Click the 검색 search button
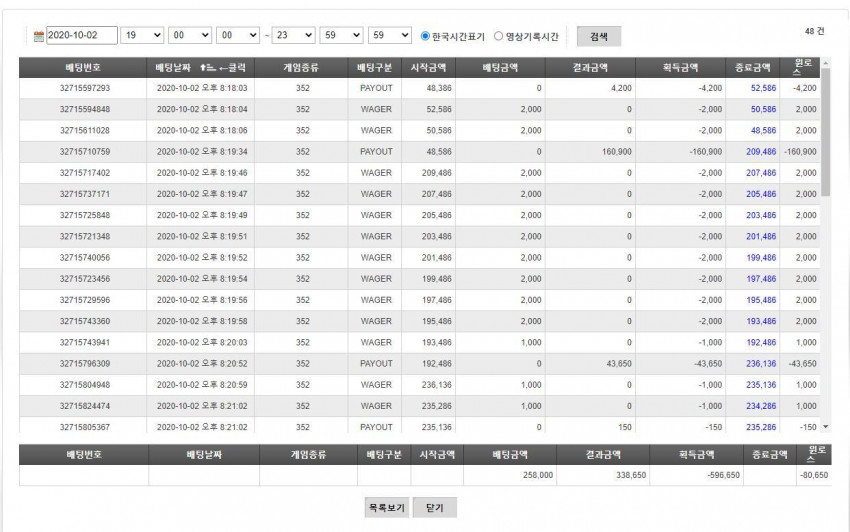 click(598, 36)
